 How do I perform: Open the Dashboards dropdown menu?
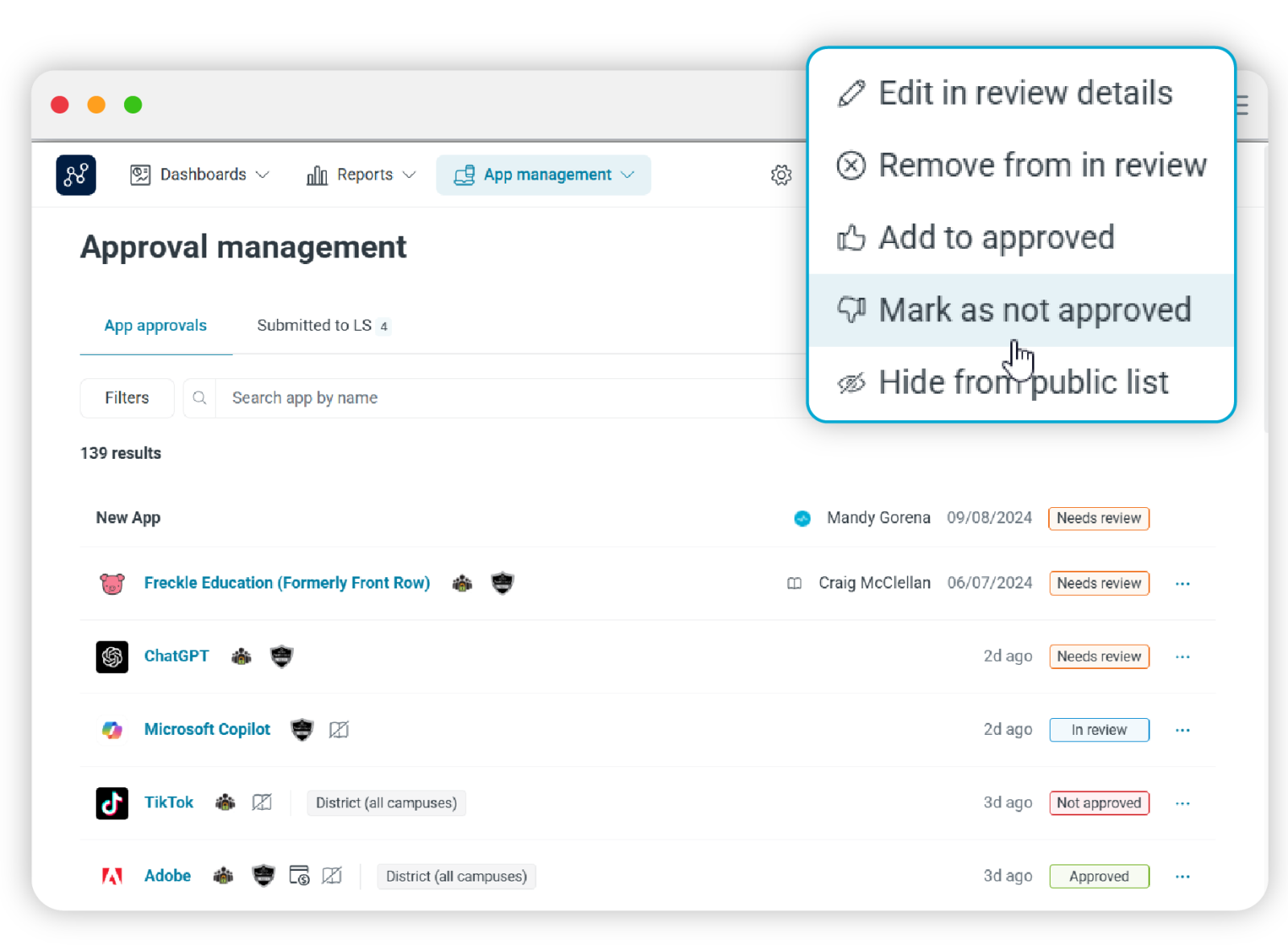pos(200,175)
